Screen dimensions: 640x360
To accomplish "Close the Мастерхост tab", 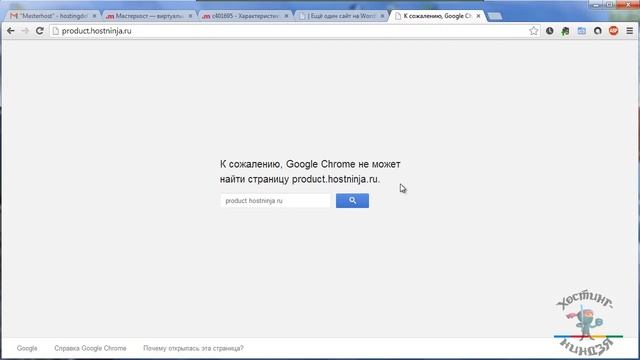I will click(x=190, y=16).
